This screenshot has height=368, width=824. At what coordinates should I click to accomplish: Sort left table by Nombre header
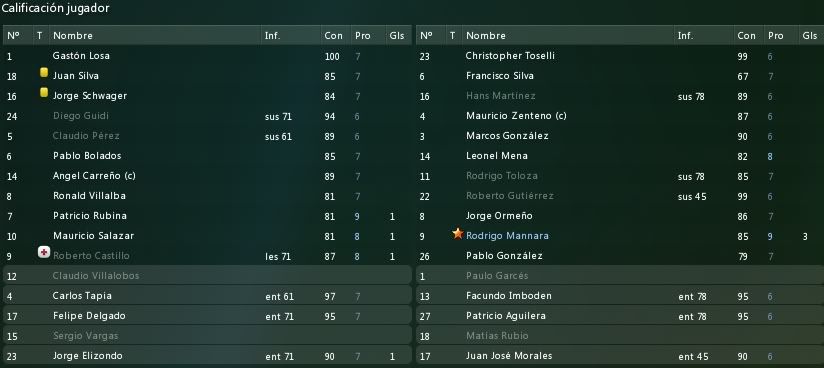[73, 36]
